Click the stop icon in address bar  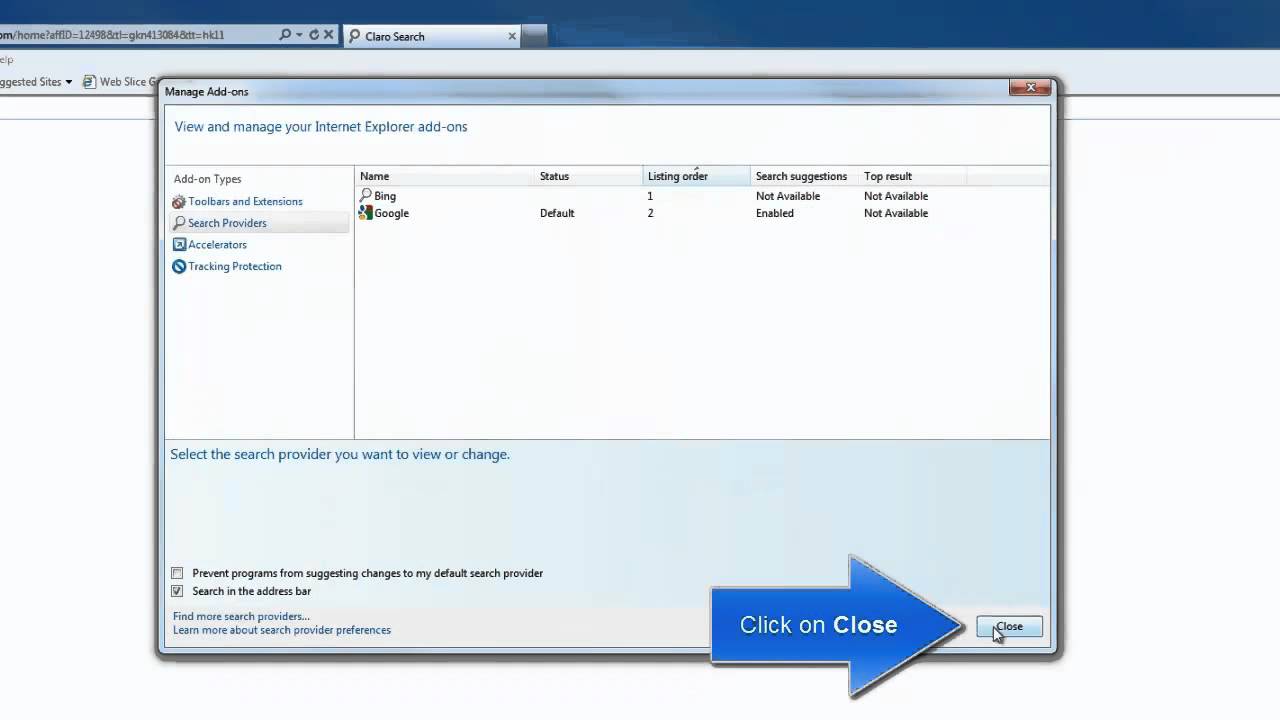click(x=328, y=35)
